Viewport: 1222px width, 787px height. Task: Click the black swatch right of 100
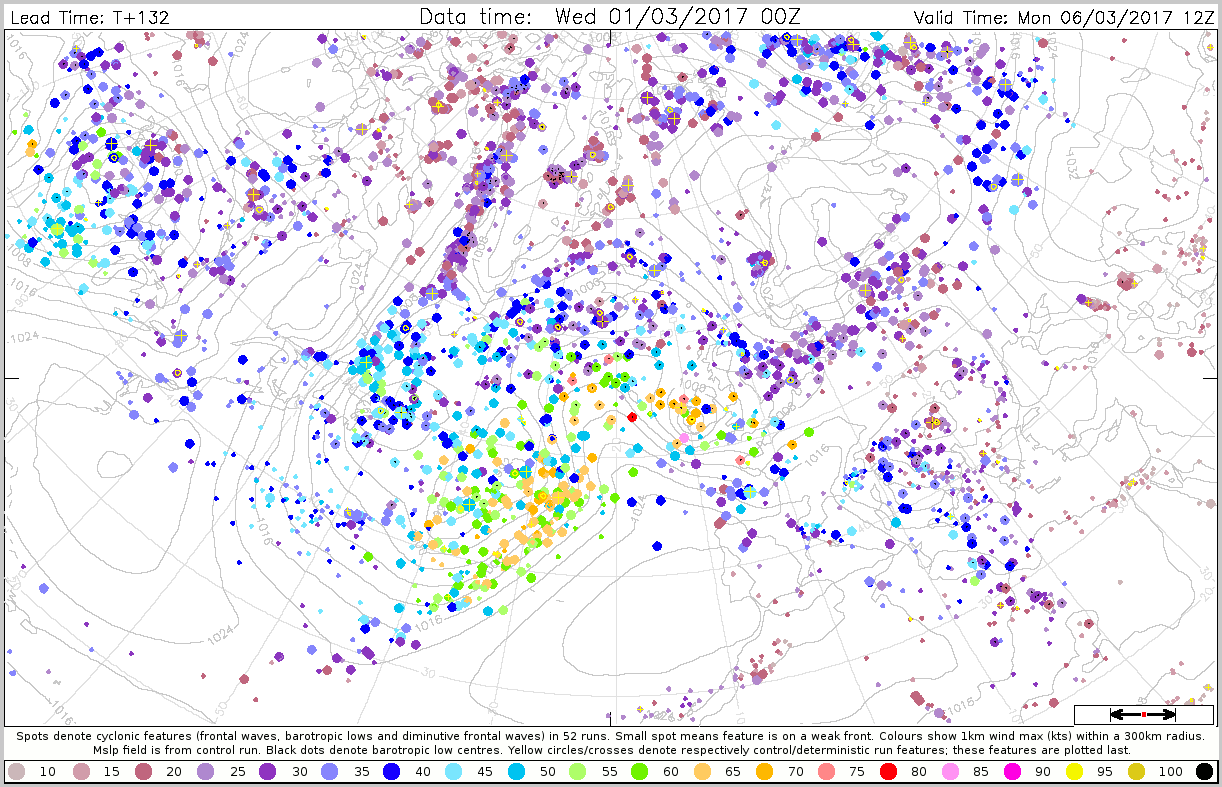[x=1204, y=771]
